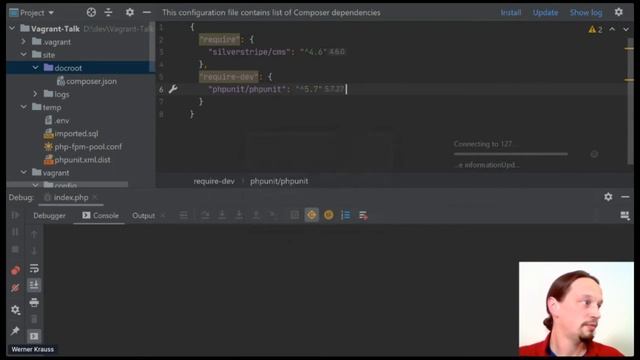Collapse the Vagrant-Talk root folder
The height and width of the screenshot is (360, 640).
click(x=12, y=28)
